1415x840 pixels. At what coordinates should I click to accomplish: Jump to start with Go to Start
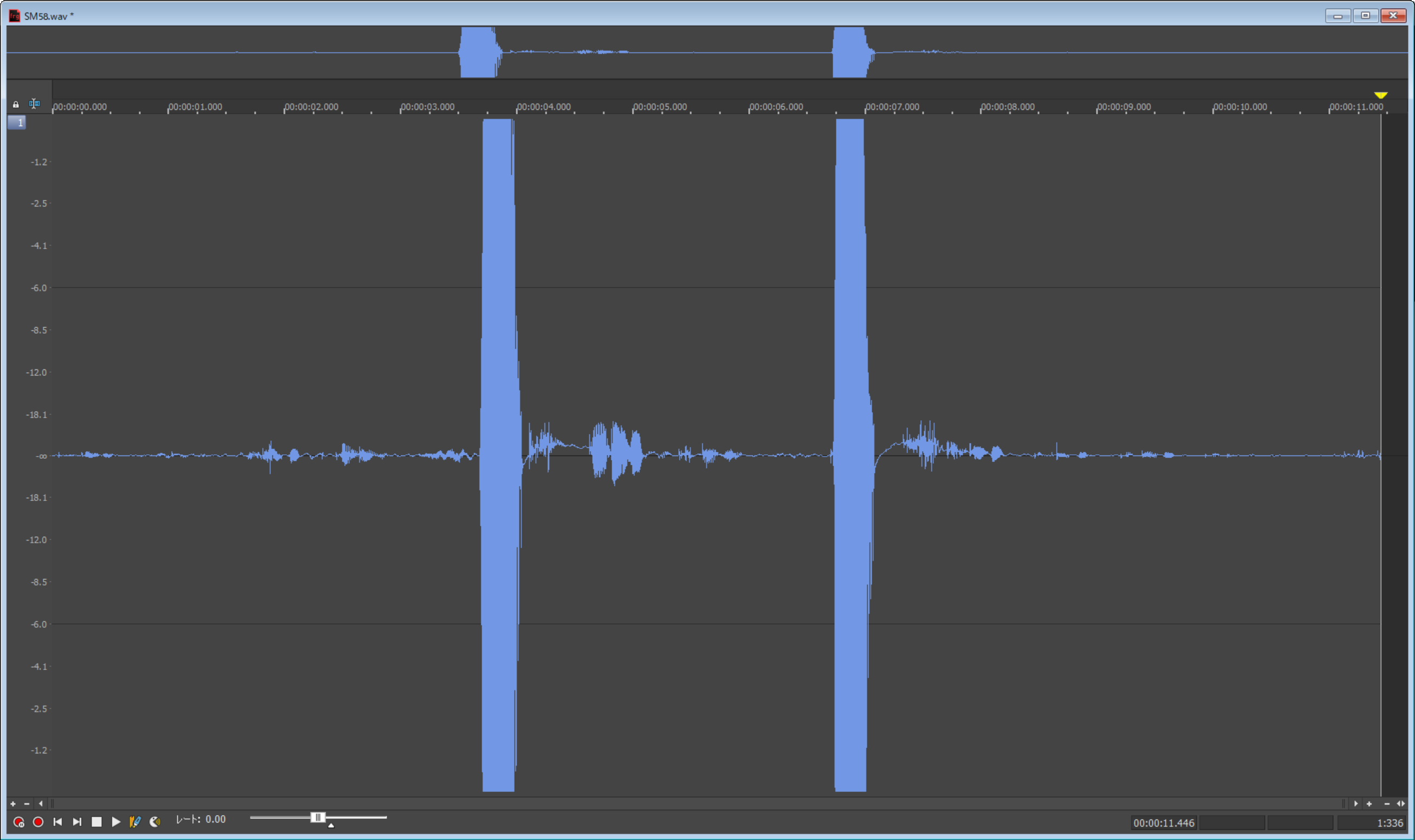58,822
